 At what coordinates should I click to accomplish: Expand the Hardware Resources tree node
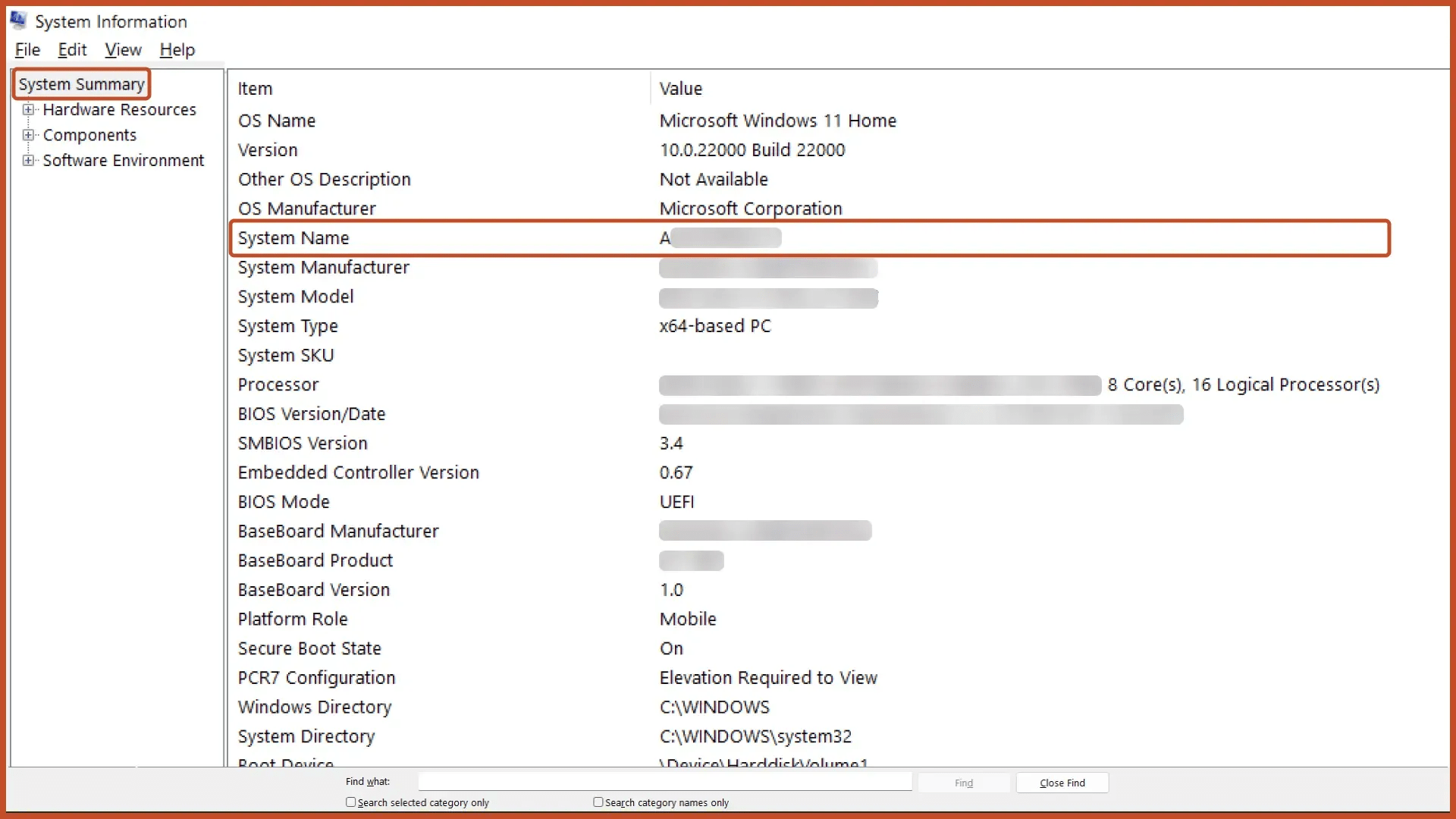[x=28, y=110]
